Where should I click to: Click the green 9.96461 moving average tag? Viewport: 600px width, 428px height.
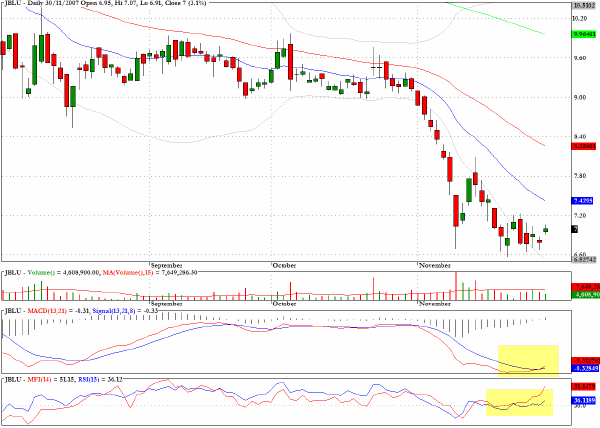pyautogui.click(x=584, y=34)
